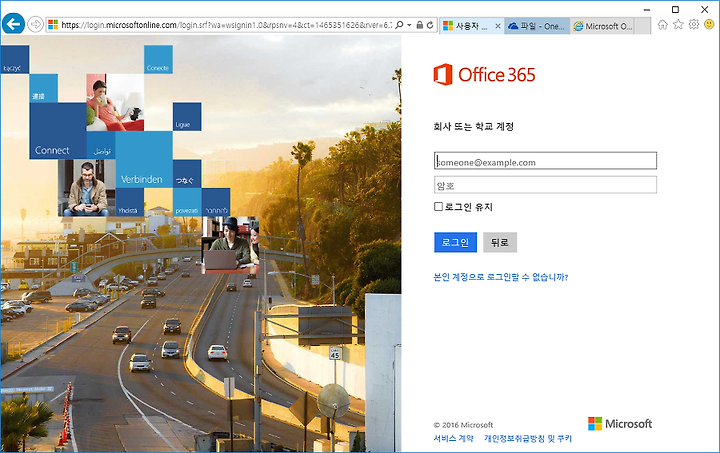720x453 pixels.
Task: Open 본인 계정으로 로그인할 수 없습니까? link
Action: (501, 277)
